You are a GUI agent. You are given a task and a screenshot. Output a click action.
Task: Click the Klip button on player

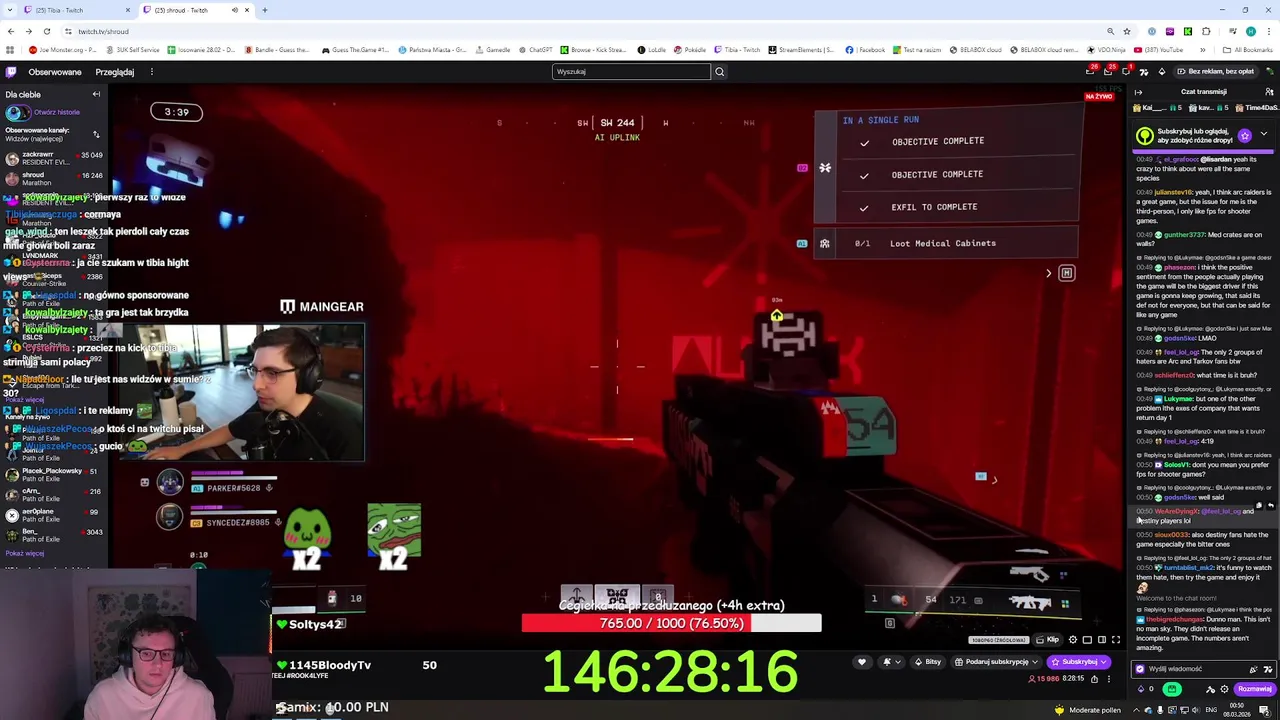pos(1048,640)
